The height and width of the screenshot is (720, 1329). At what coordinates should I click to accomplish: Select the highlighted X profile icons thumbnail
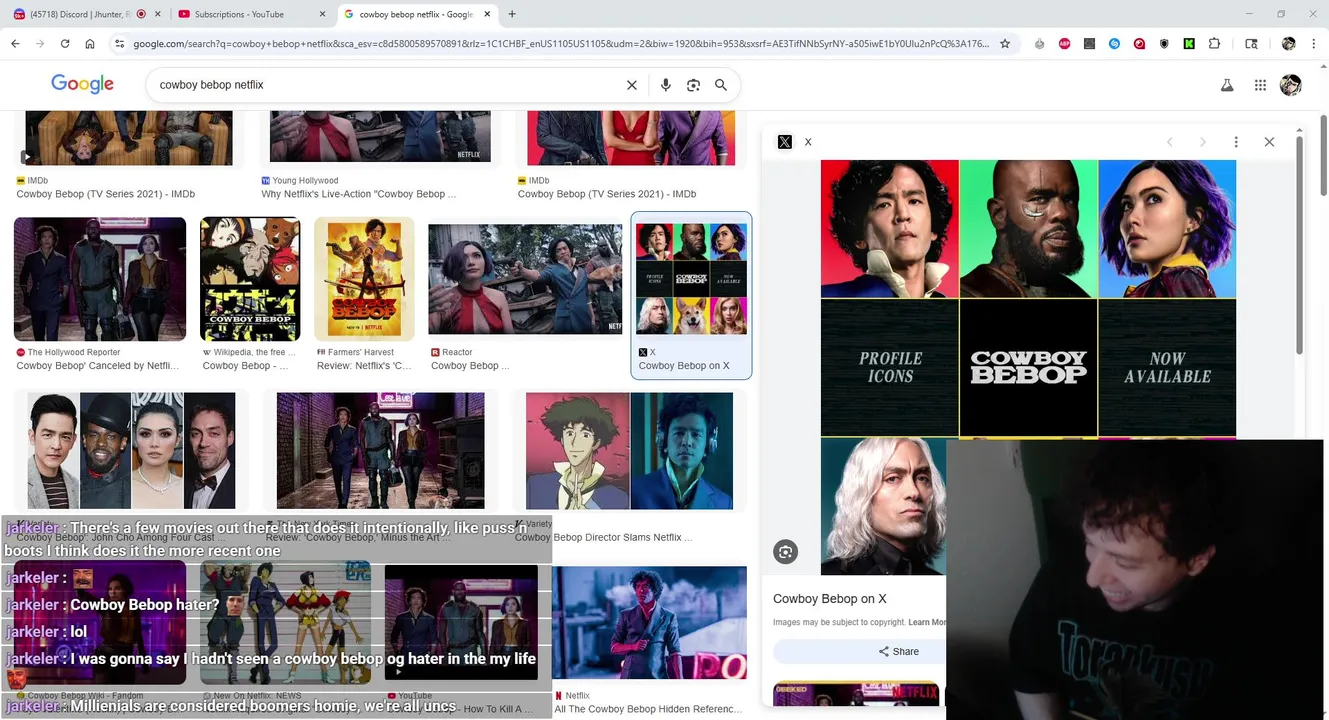click(691, 279)
